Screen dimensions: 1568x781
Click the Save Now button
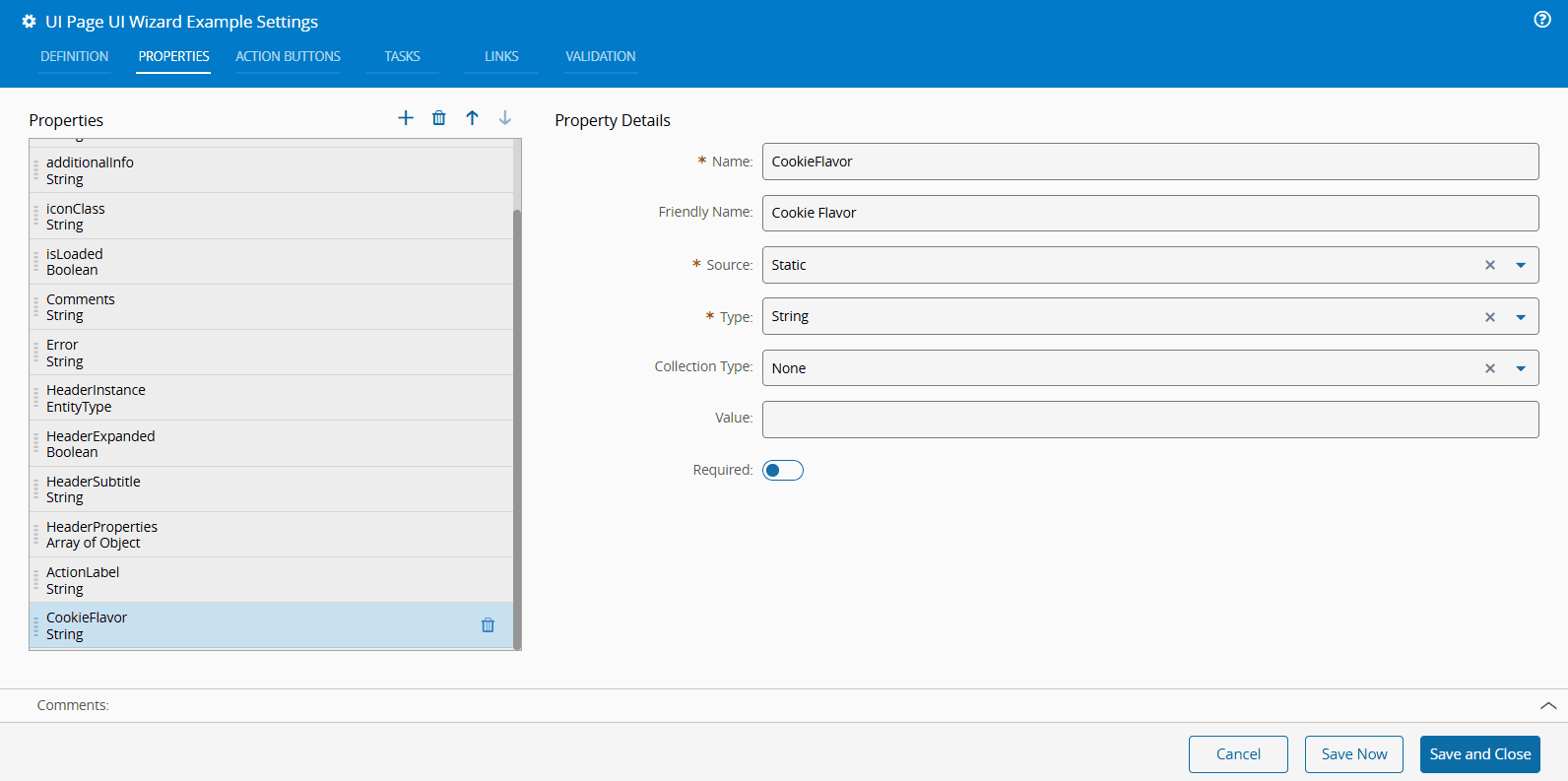1353,754
